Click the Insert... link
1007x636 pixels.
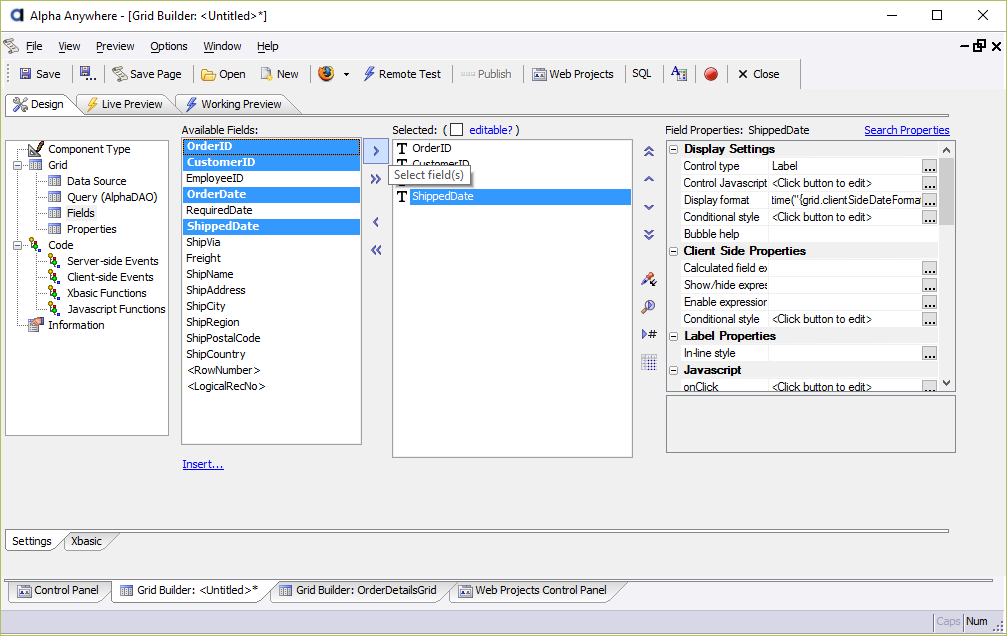click(203, 464)
